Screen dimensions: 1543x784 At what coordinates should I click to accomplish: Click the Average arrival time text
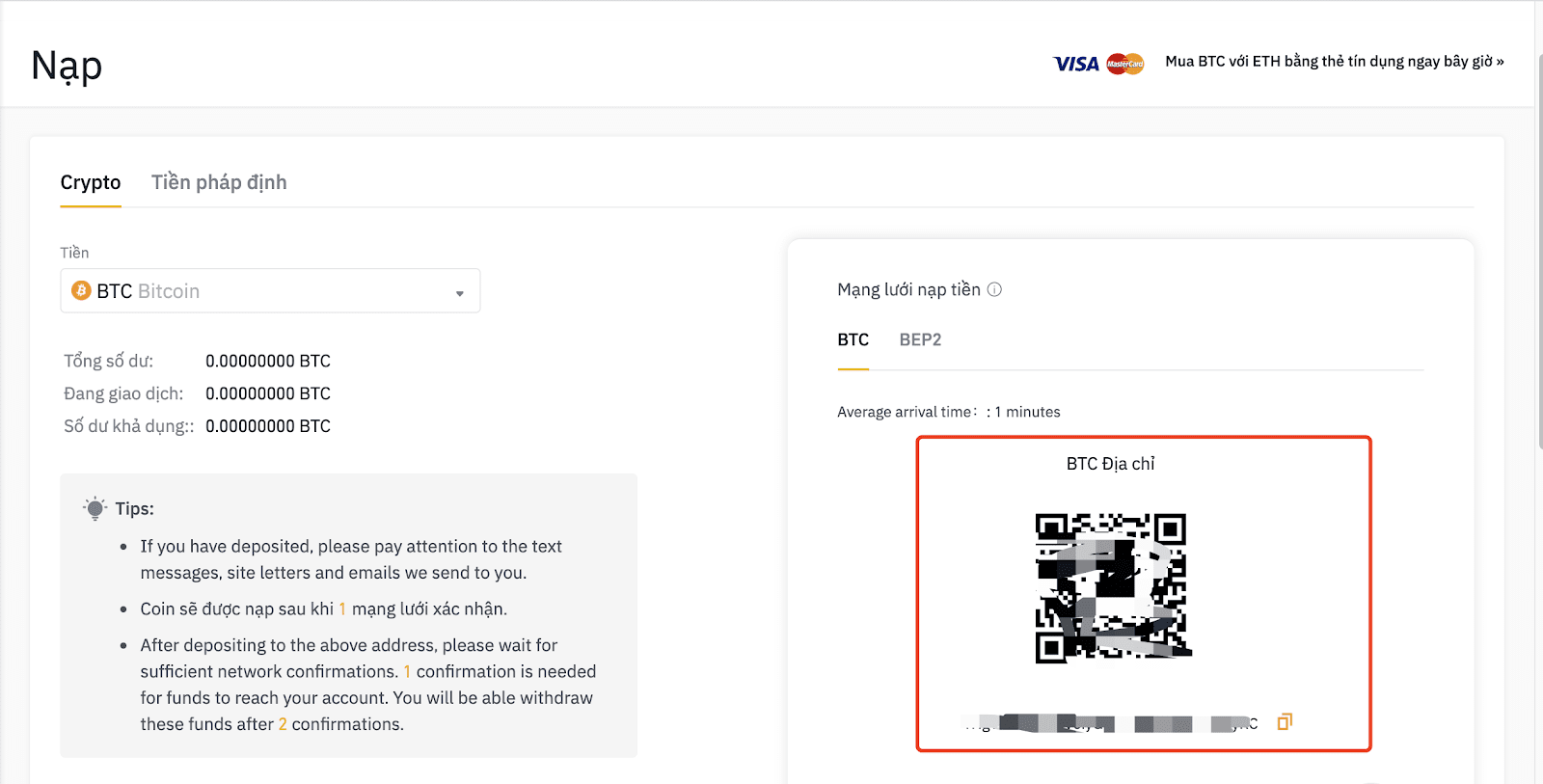[949, 412]
